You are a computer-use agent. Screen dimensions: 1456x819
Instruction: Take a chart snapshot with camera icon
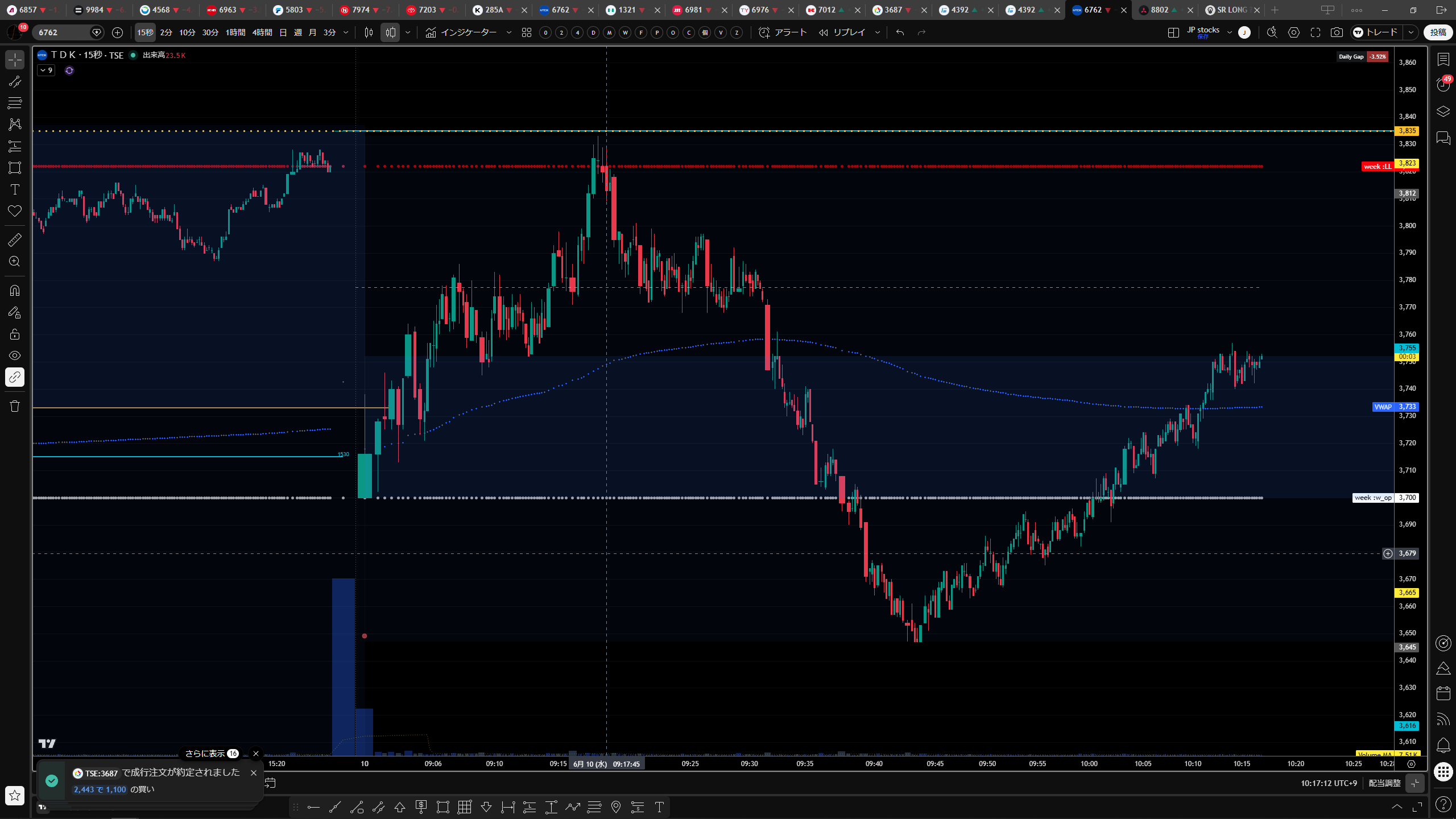(1337, 32)
